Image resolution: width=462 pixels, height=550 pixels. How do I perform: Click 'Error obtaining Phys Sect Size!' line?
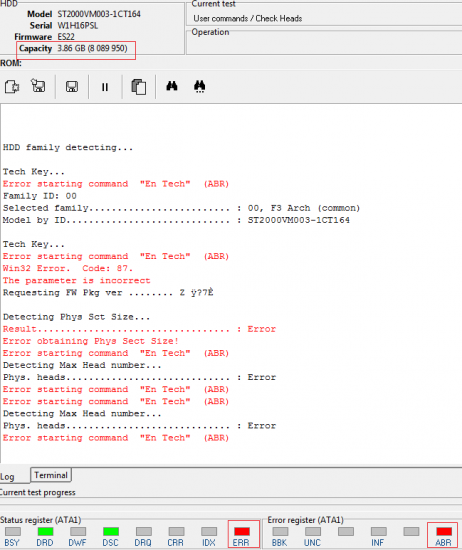[x=91, y=341]
